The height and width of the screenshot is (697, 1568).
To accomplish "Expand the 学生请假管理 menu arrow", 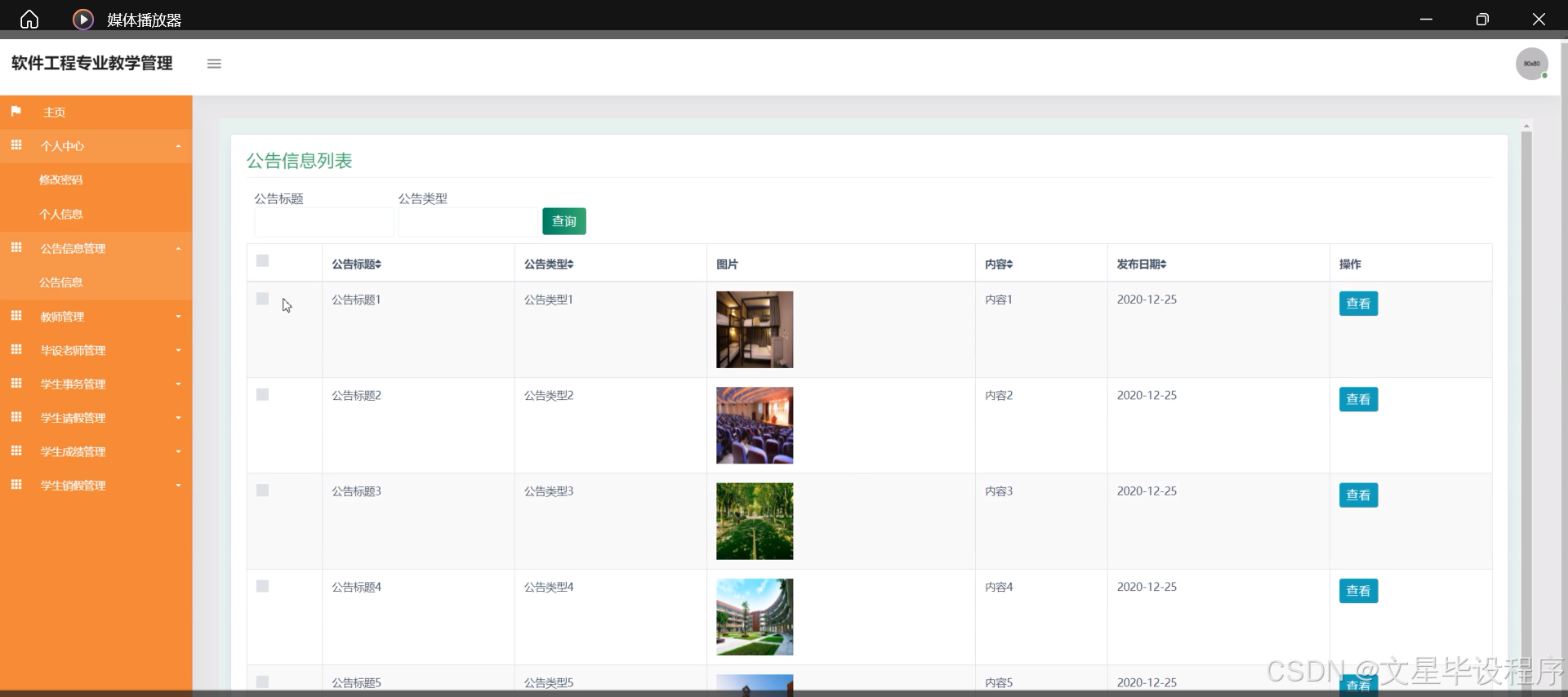I will click(x=178, y=418).
